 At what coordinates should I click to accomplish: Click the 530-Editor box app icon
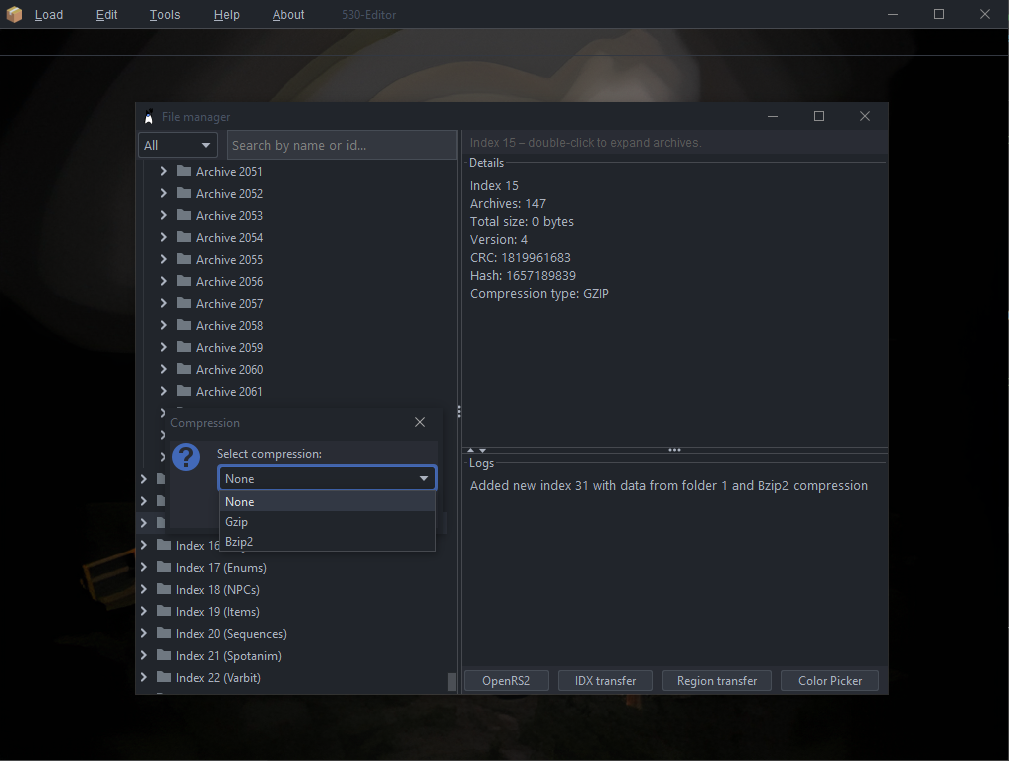pyautogui.click(x=14, y=14)
